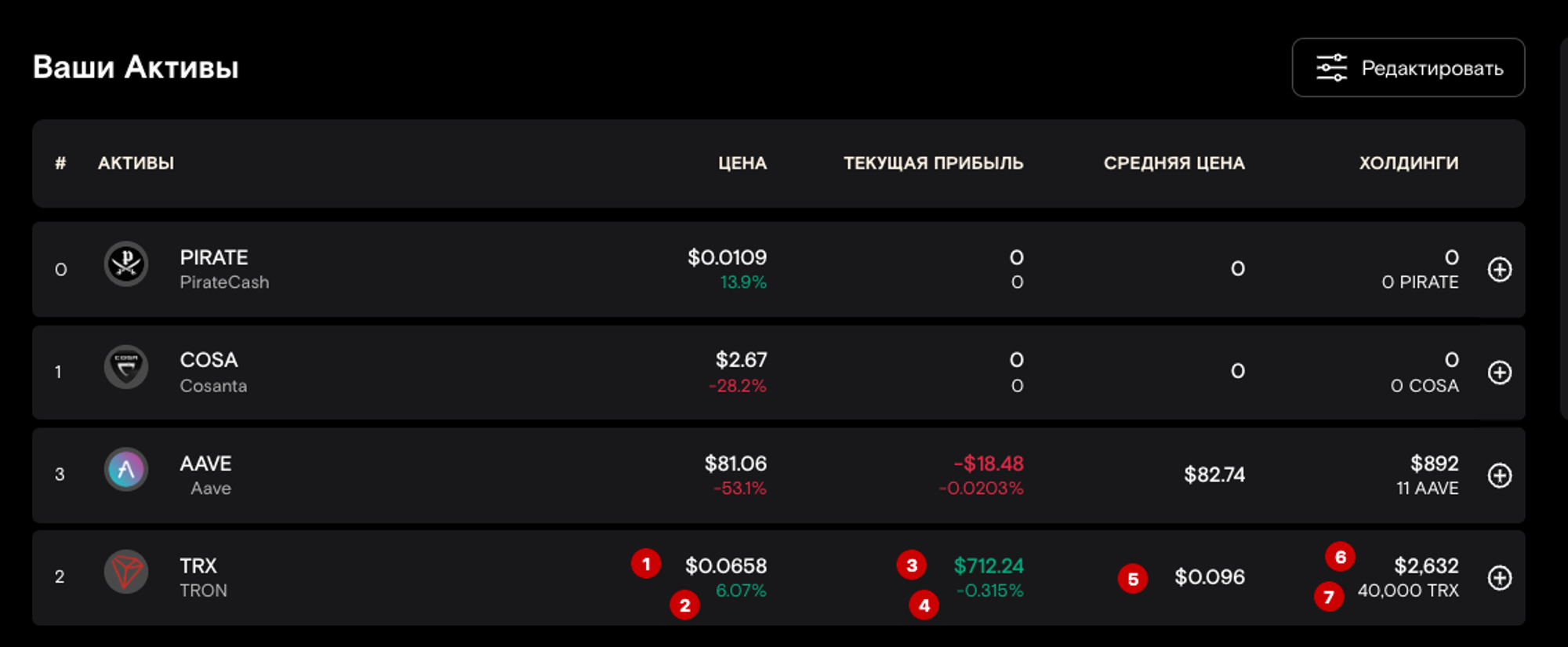Image resolution: width=1568 pixels, height=647 pixels.
Task: Sort by ТЕКУЩАЯ ПРИБЫЛЬ column header
Action: (933, 163)
